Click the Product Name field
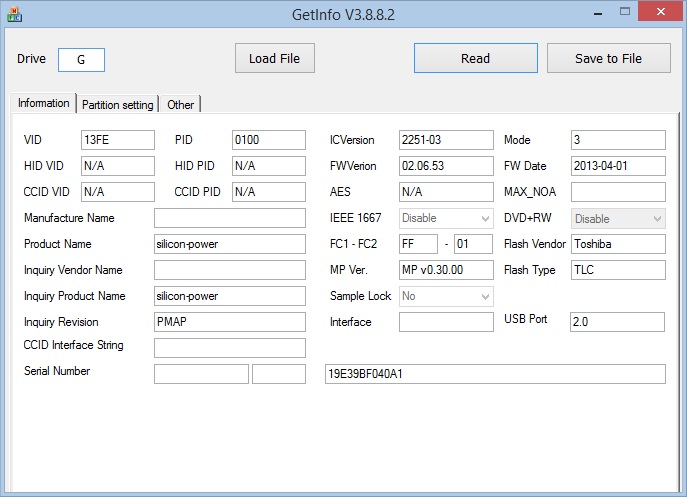Viewport: 687px width, 497px height. [x=230, y=244]
